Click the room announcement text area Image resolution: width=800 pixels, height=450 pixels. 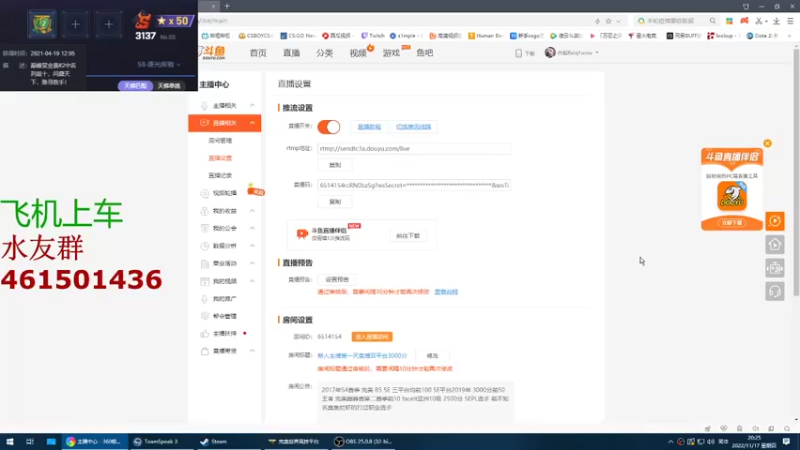click(415, 401)
